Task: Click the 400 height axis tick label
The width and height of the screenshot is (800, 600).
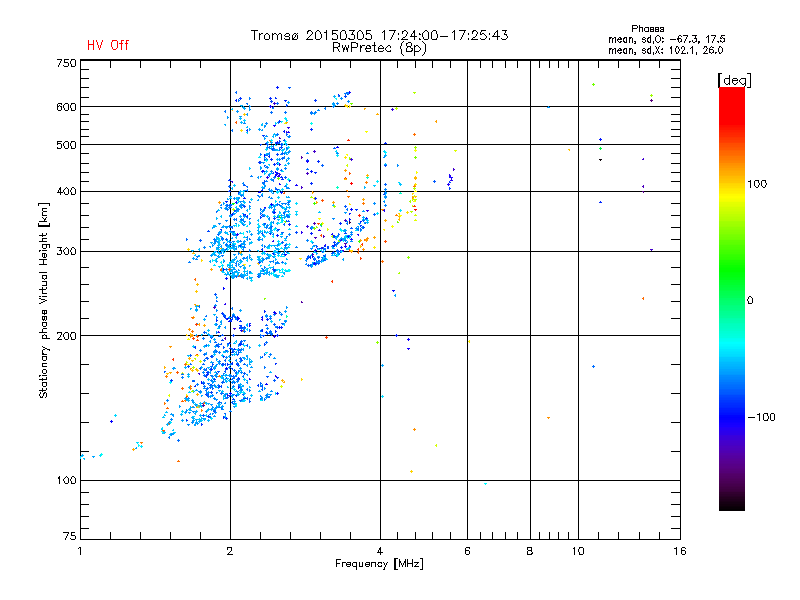Action: [66, 192]
